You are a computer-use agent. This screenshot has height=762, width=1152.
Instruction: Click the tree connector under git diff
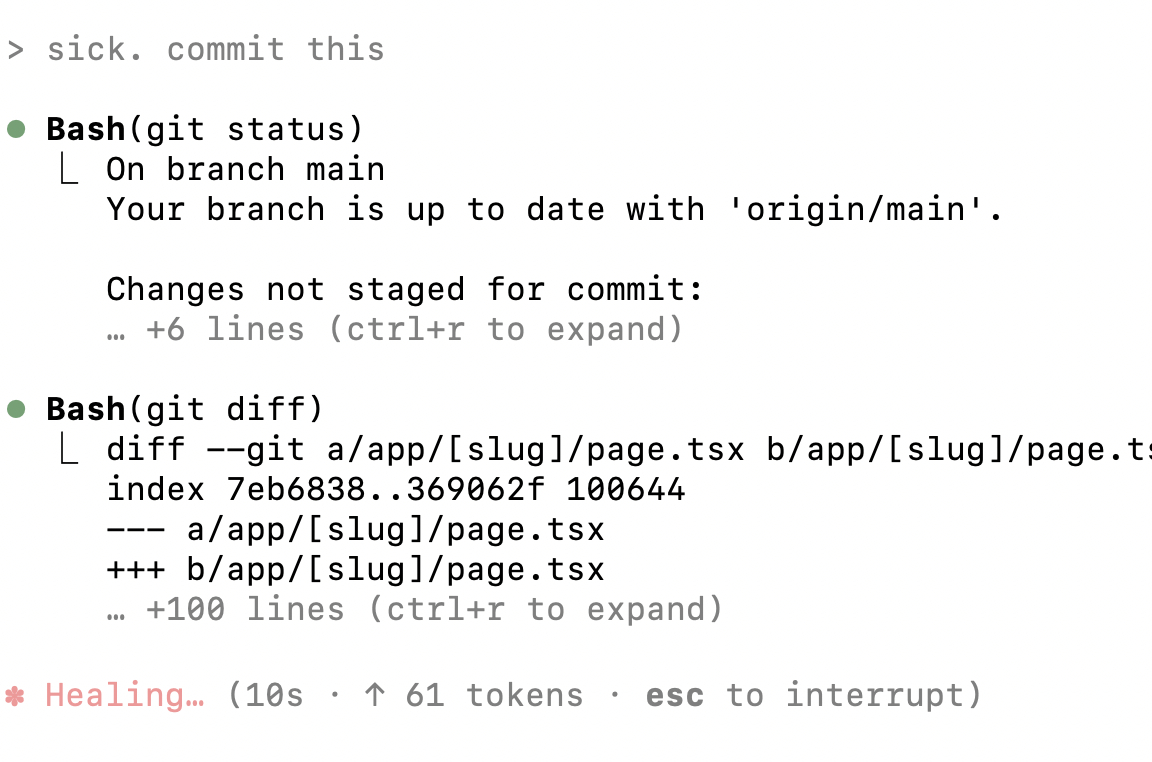68,451
